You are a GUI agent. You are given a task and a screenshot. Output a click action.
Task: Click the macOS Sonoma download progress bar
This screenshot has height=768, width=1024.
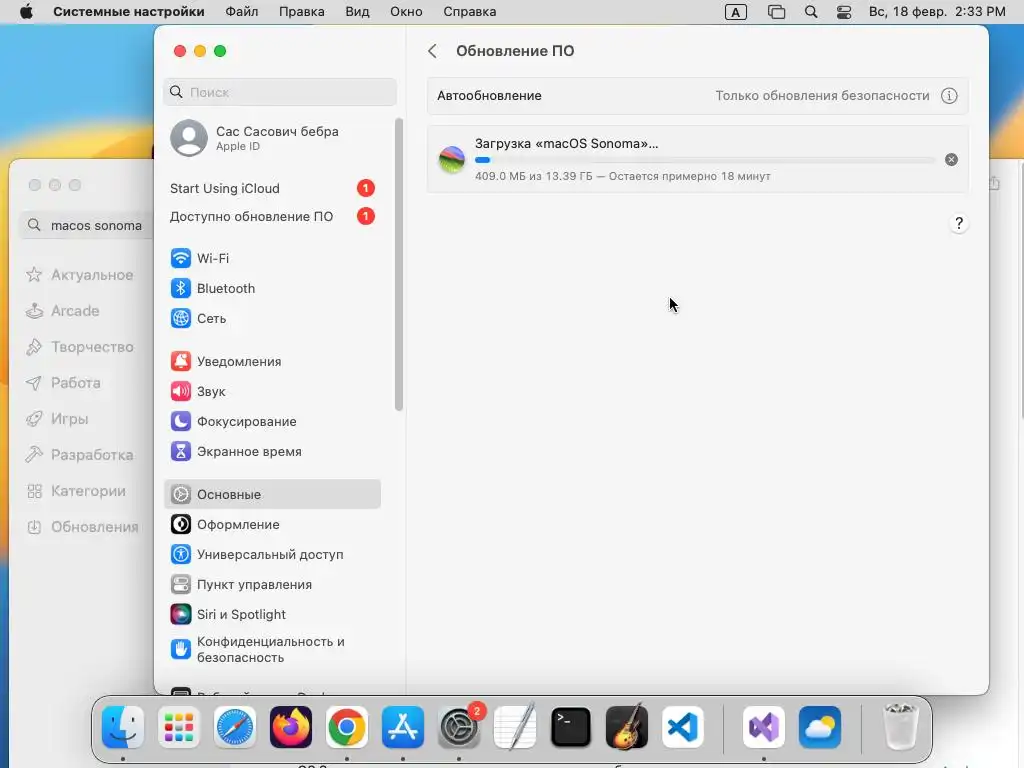coord(705,159)
